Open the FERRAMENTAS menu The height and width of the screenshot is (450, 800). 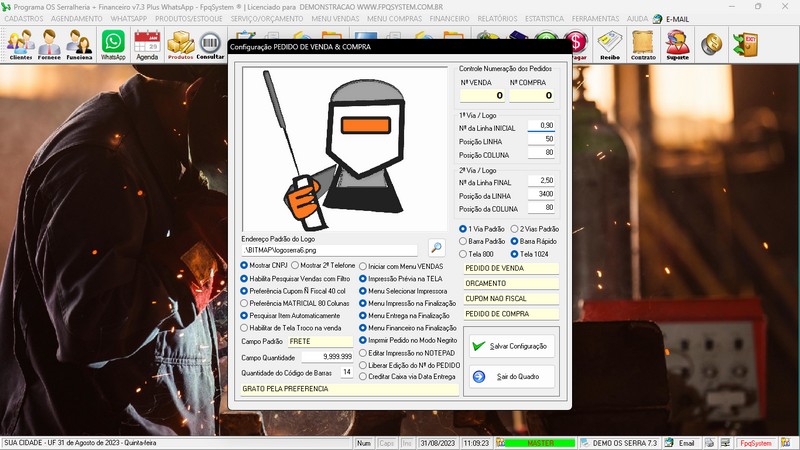click(595, 18)
